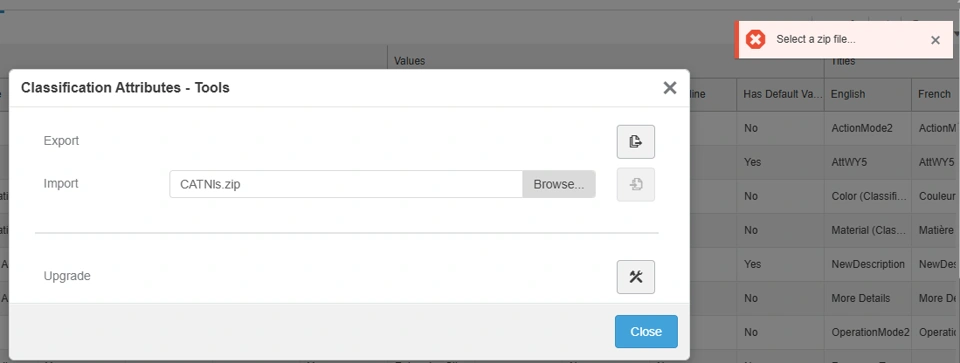This screenshot has width=960, height=363.
Task: Dismiss the 'Select a zip file...' notification
Action: (x=935, y=40)
